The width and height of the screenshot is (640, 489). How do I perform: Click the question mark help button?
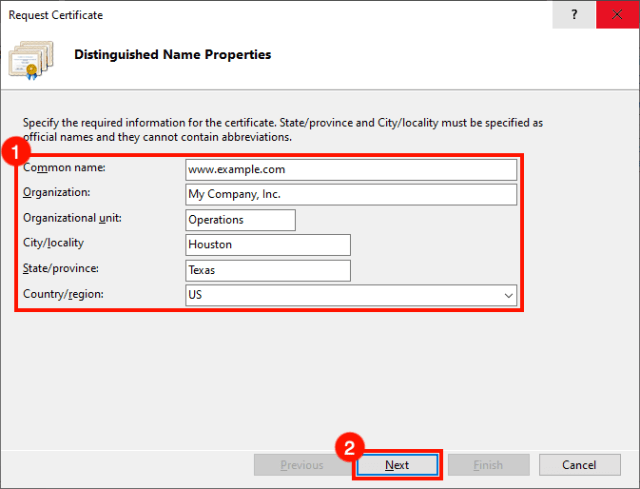[573, 15]
